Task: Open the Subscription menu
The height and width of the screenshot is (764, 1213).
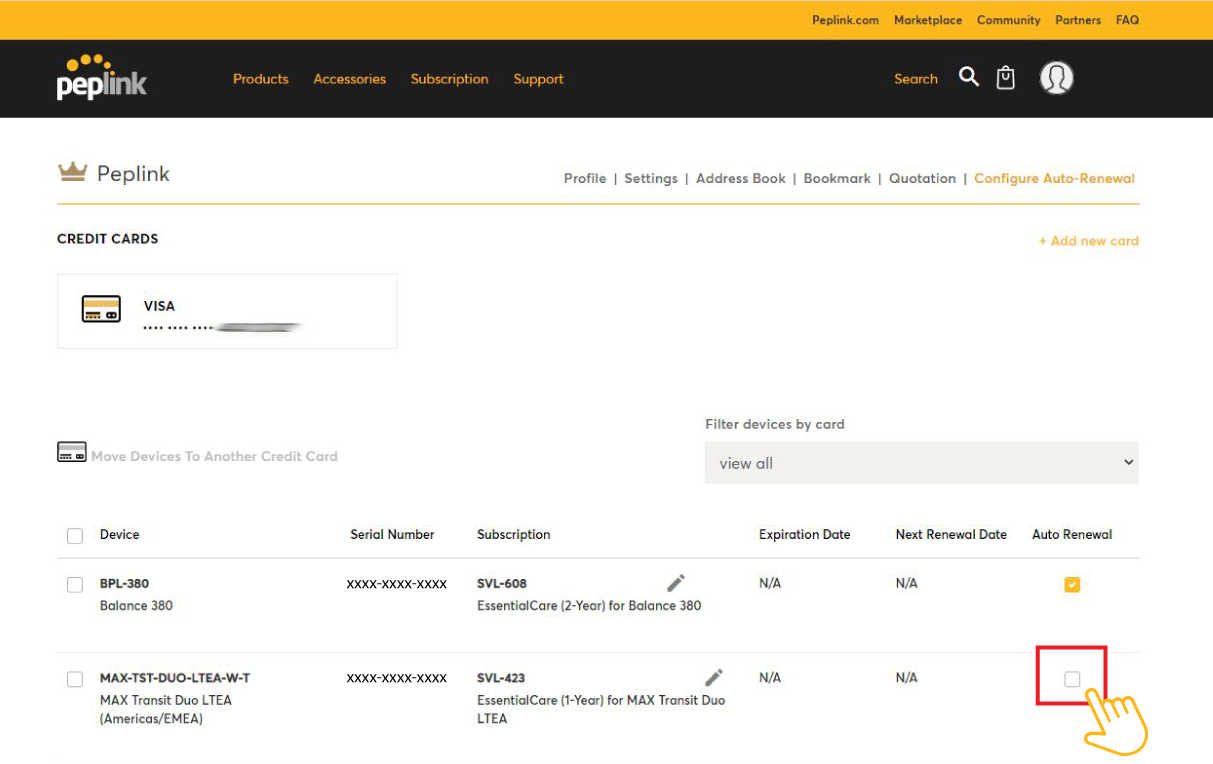Action: click(x=450, y=79)
